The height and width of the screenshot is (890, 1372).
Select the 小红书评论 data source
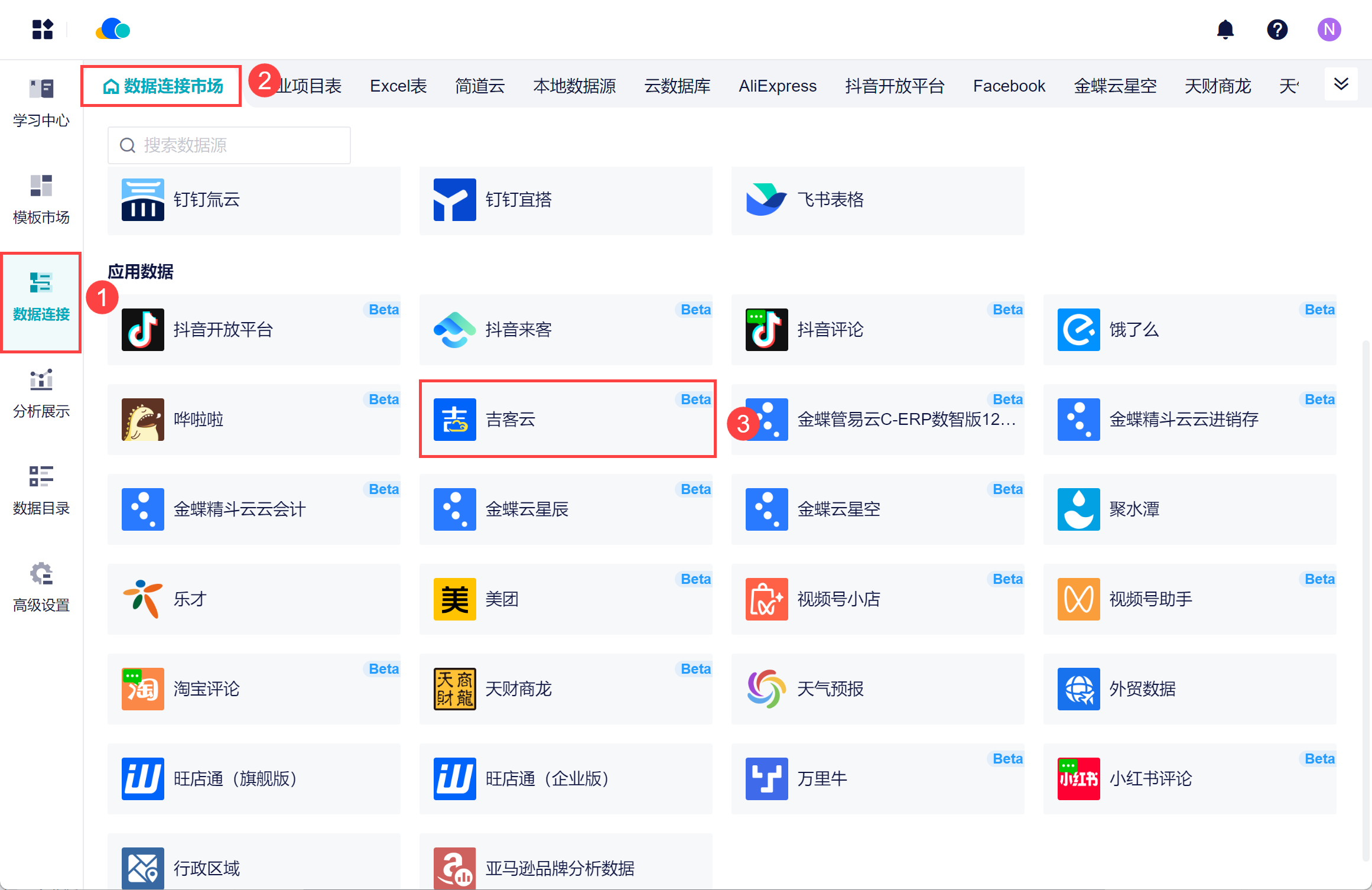click(x=1189, y=778)
